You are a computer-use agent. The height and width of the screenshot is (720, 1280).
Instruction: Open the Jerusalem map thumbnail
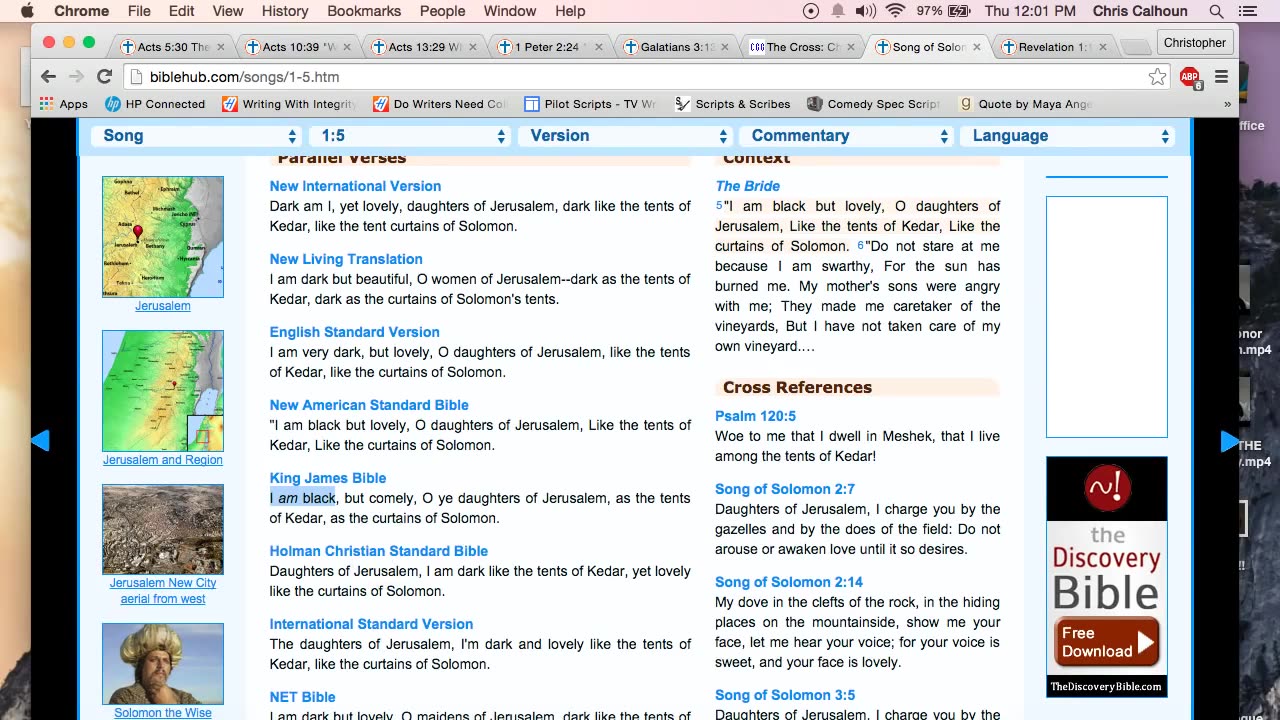(163, 237)
